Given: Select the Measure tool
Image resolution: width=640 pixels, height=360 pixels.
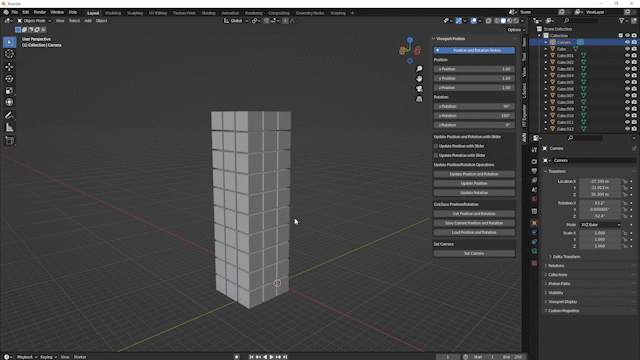Looking at the screenshot, I should [x=9, y=128].
